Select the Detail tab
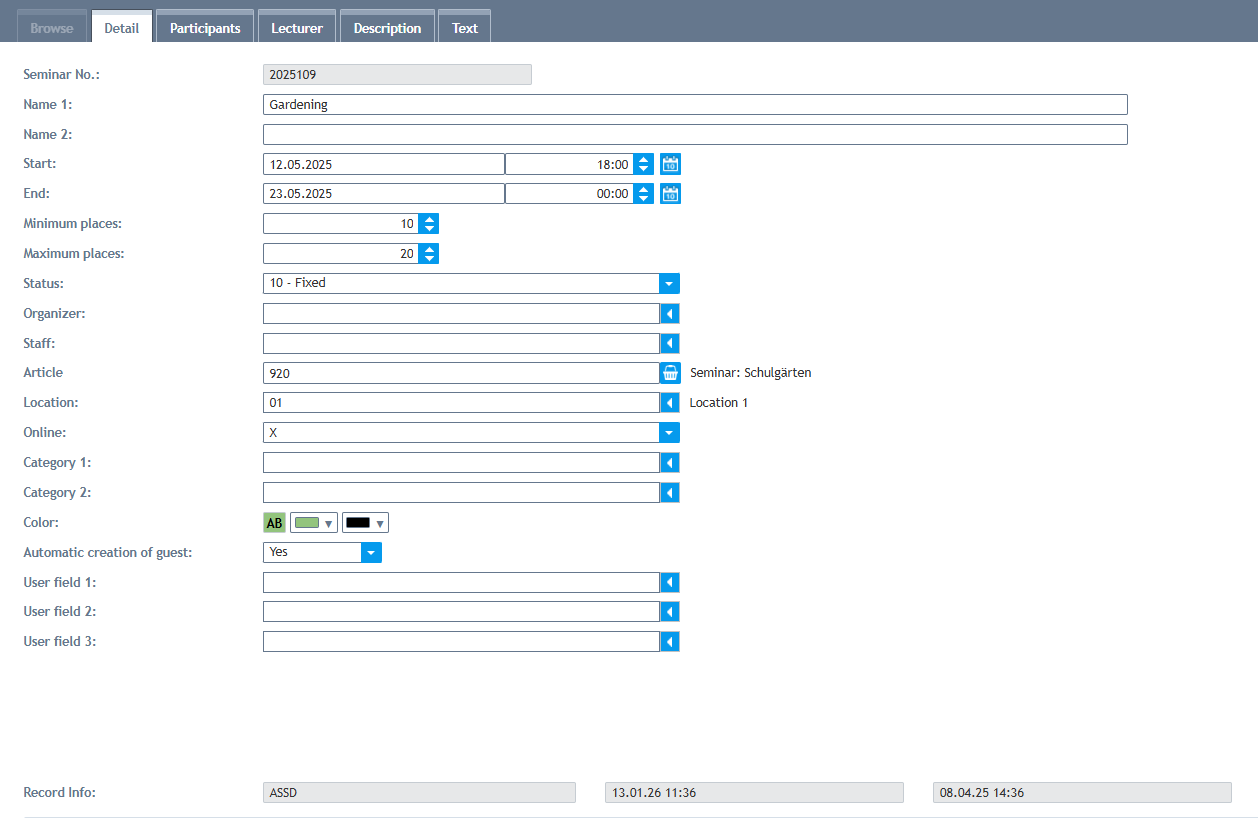Image resolution: width=1258 pixels, height=818 pixels. pyautogui.click(x=122, y=28)
